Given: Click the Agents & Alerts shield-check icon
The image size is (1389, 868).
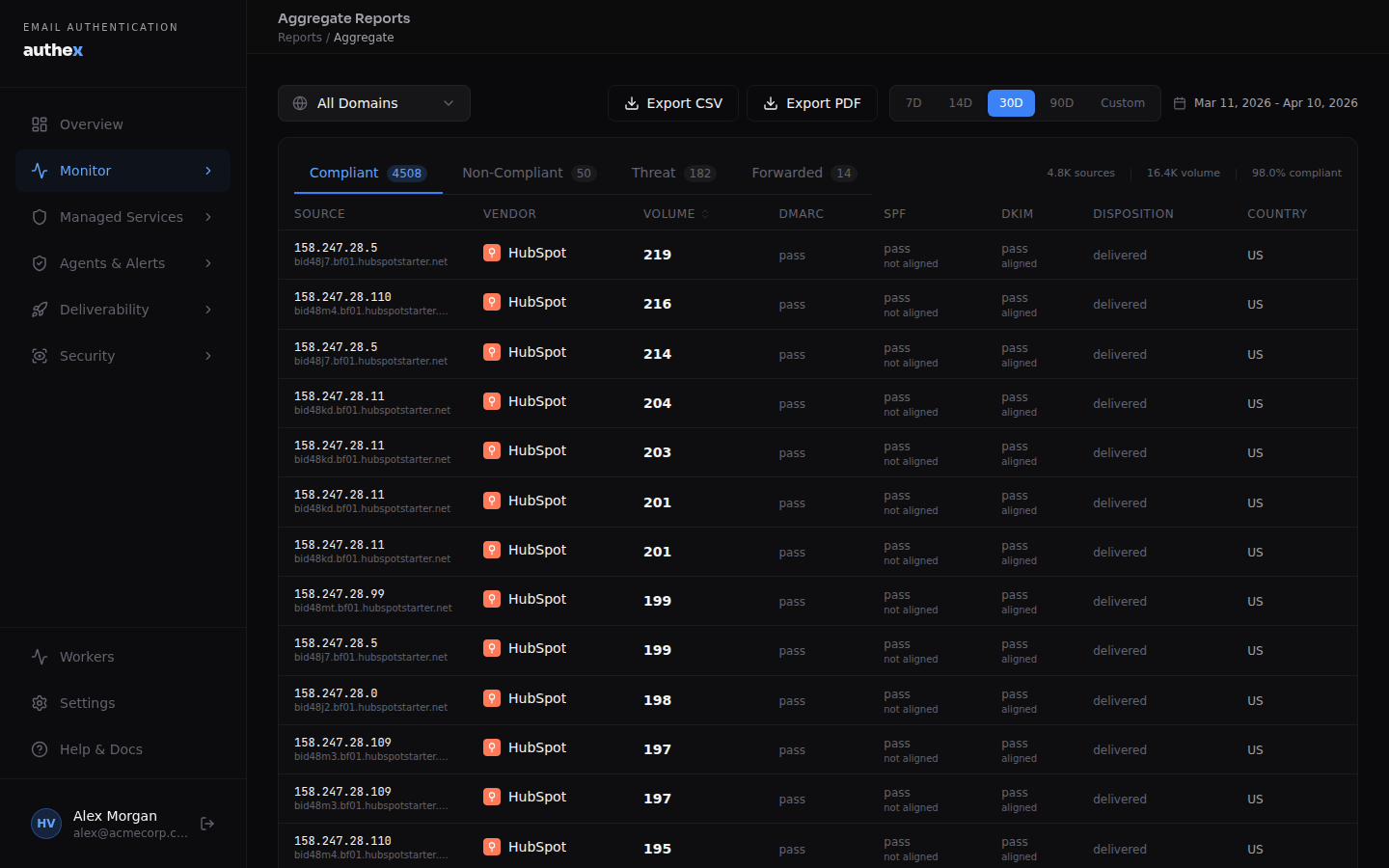Looking at the screenshot, I should 40,263.
